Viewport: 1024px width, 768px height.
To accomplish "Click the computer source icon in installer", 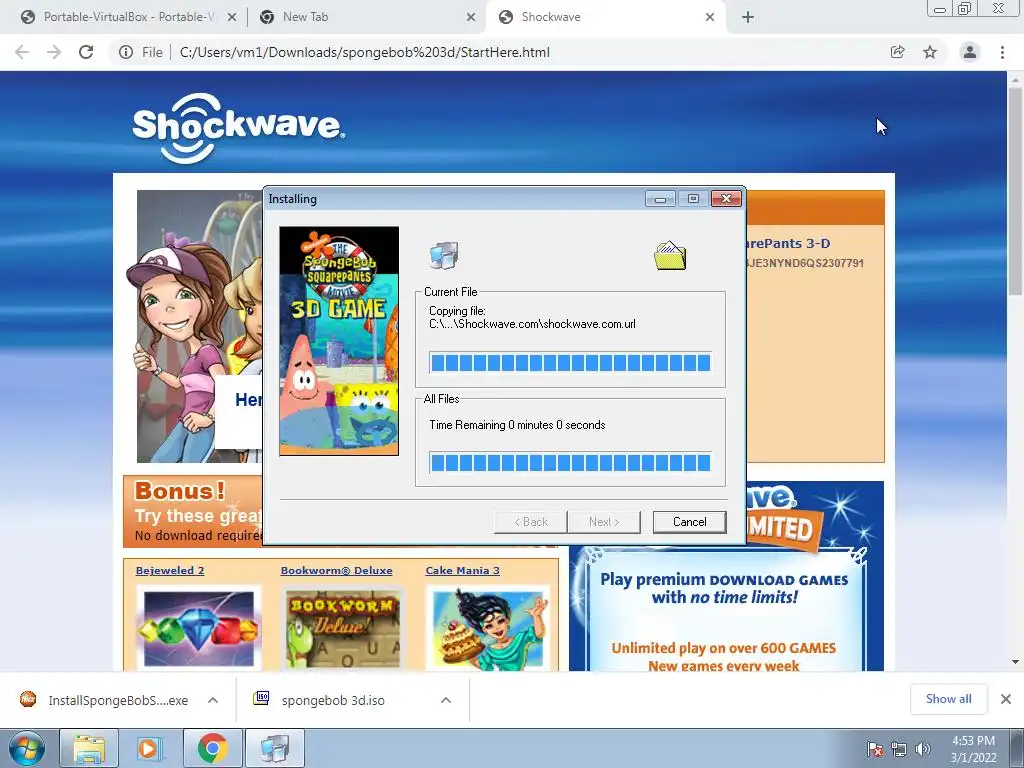I will 444,255.
